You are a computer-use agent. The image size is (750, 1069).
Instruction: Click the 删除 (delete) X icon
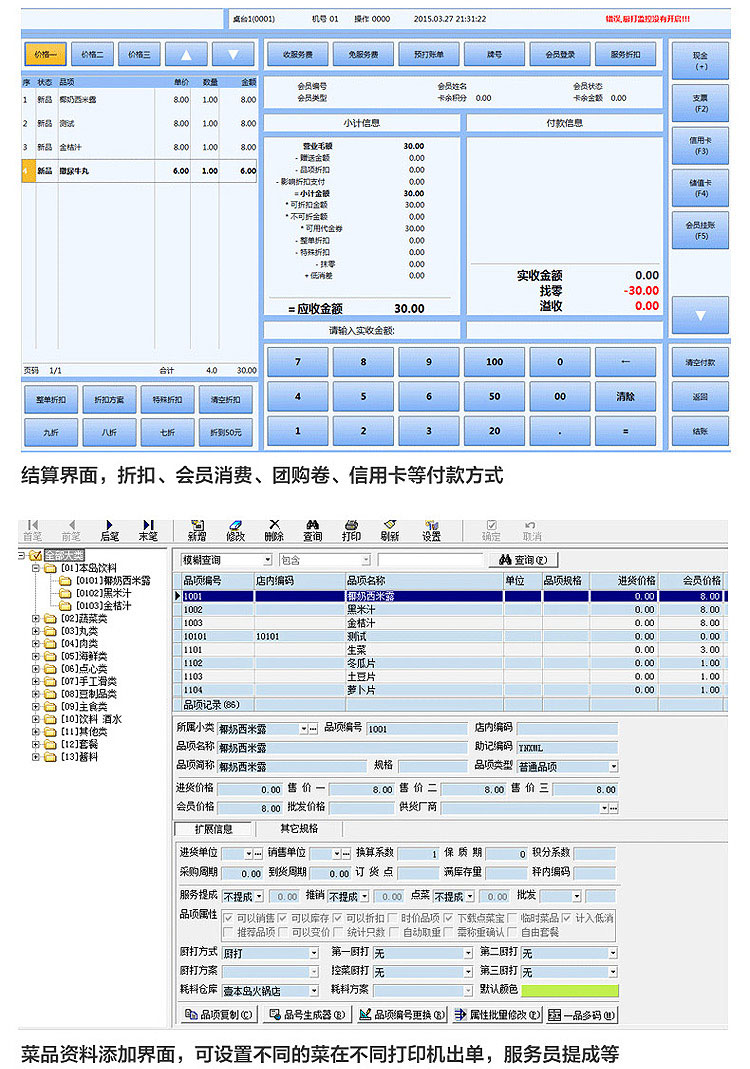[x=274, y=524]
